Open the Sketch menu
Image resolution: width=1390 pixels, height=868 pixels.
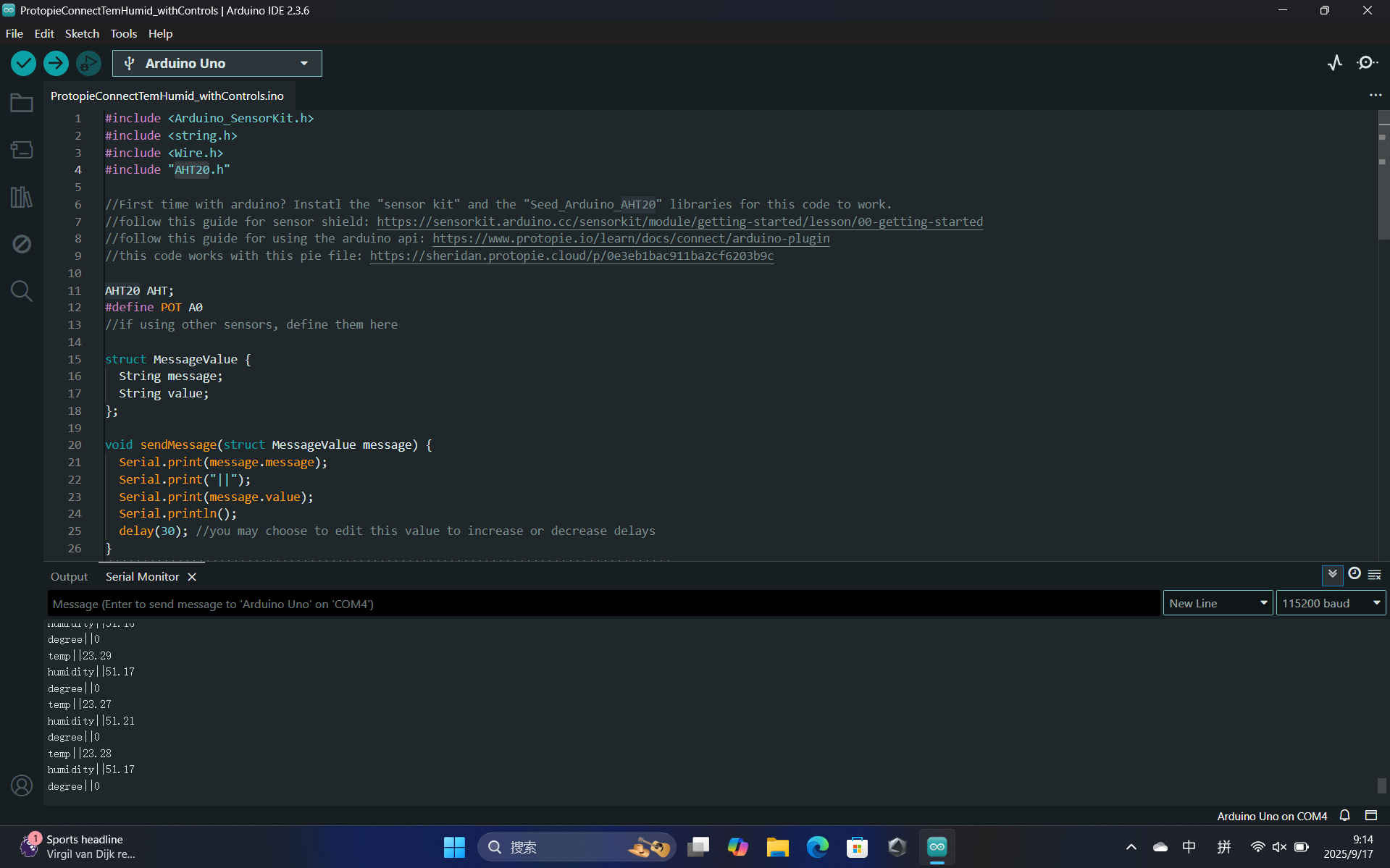coord(82,33)
